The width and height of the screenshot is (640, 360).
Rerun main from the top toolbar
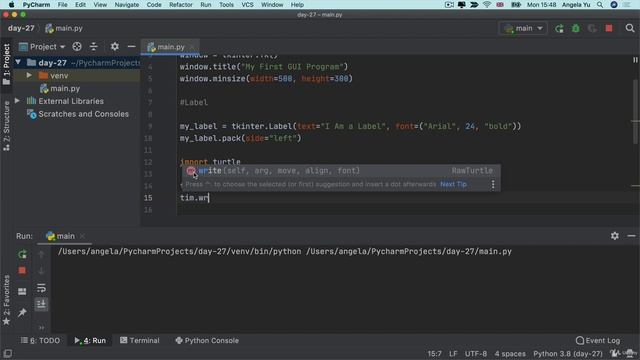click(x=559, y=29)
